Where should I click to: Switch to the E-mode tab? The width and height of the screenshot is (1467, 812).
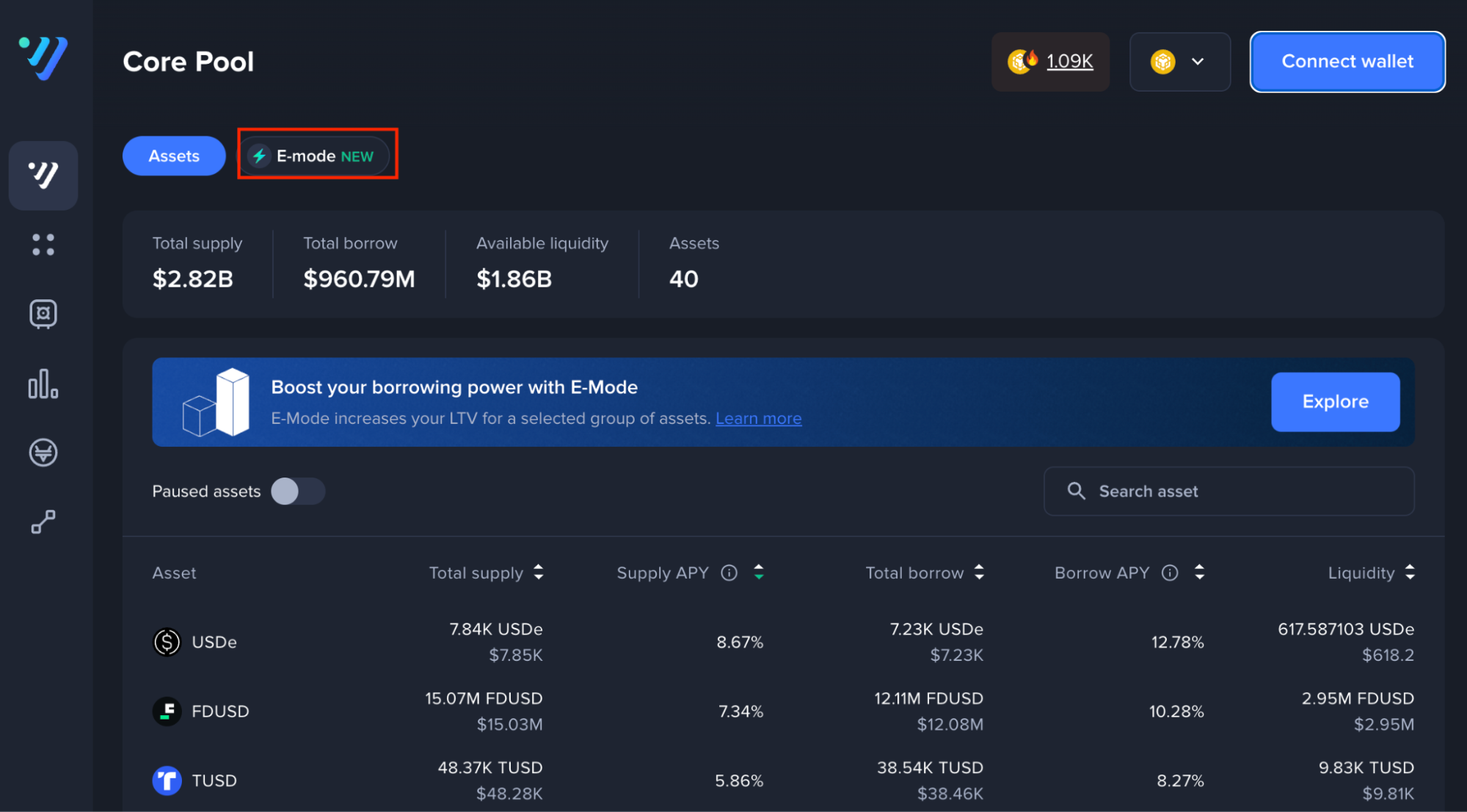point(317,156)
